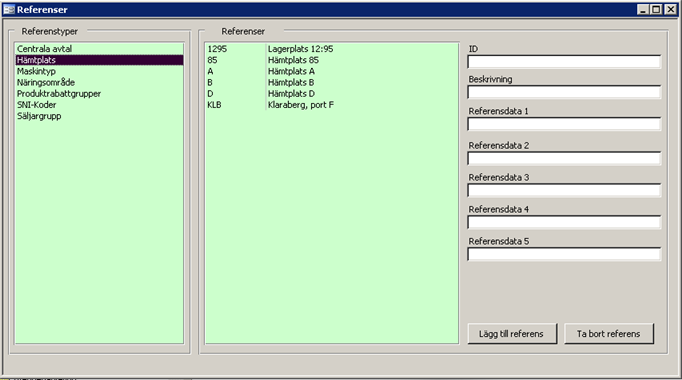
Task: Close the Referenser window
Action: tap(671, 10)
